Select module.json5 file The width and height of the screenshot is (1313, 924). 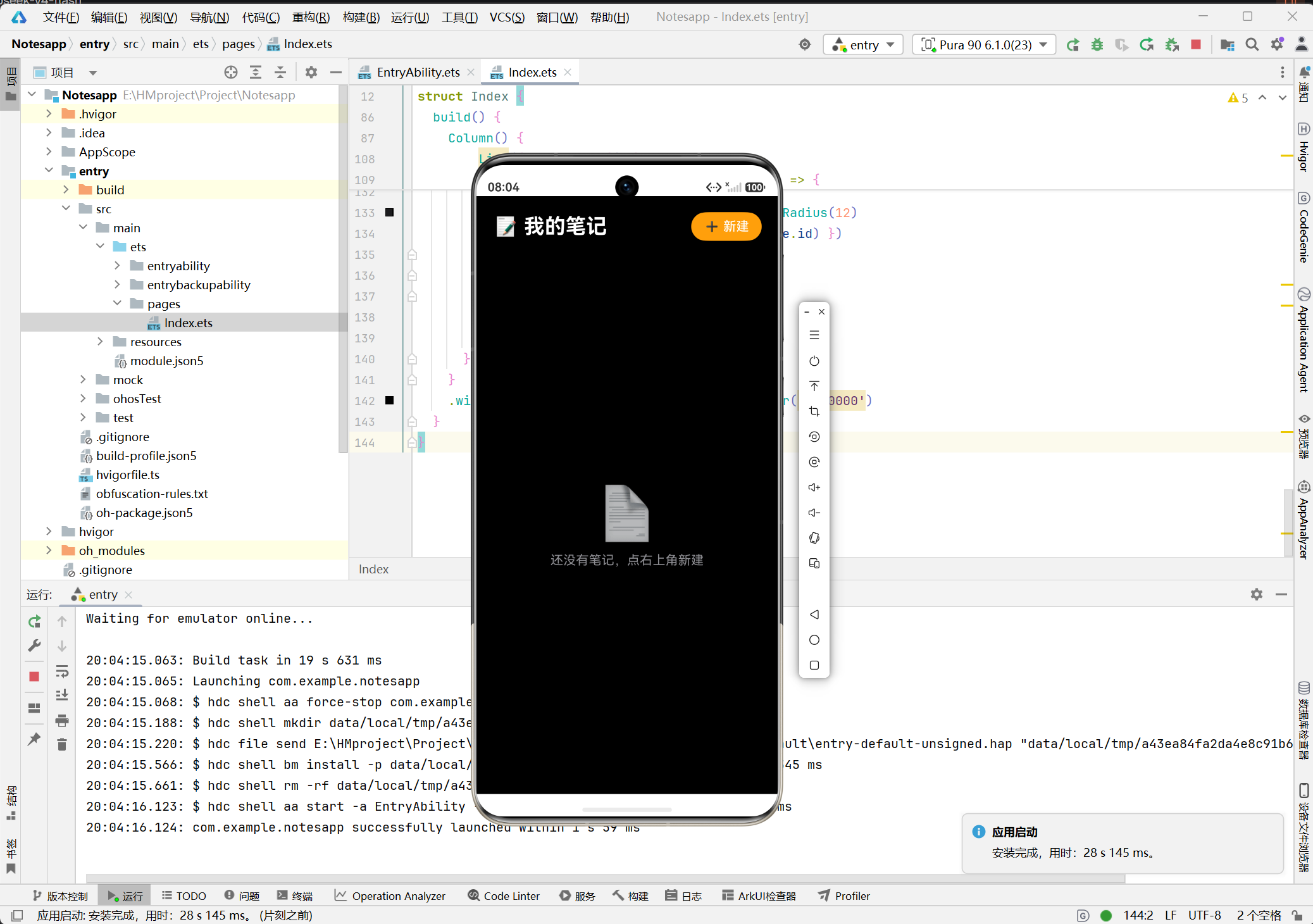point(167,361)
